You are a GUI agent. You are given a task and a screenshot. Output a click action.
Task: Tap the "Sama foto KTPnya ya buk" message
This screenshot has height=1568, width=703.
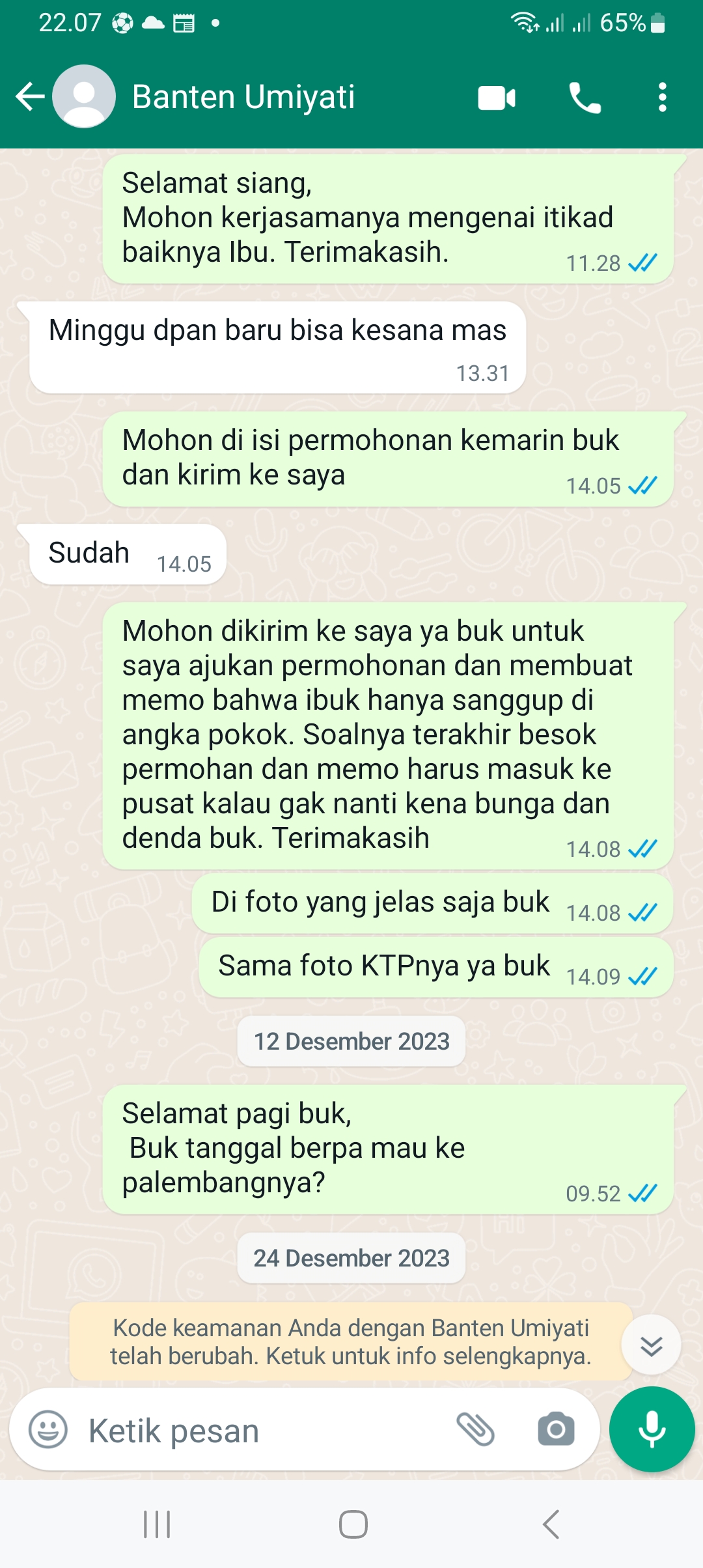436,967
